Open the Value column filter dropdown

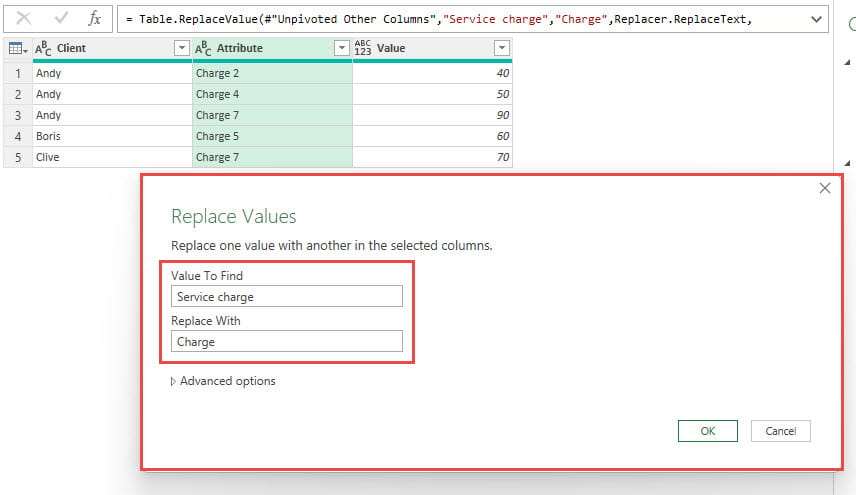coord(501,48)
